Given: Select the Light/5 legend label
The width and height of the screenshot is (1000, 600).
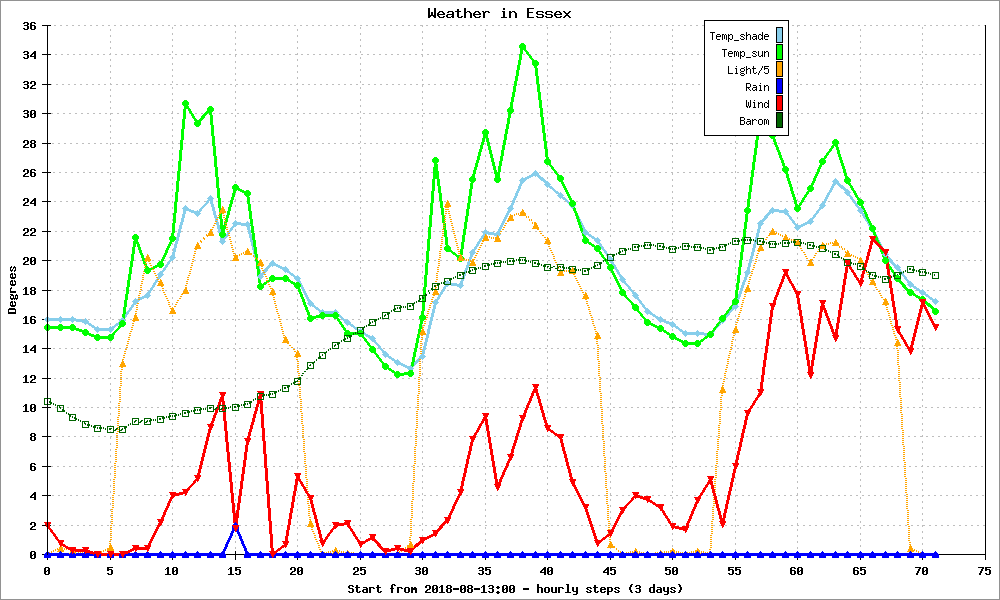Looking at the screenshot, I should coord(748,70).
